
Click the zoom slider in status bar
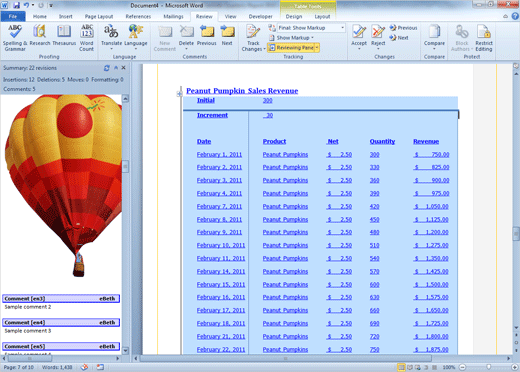tap(488, 367)
